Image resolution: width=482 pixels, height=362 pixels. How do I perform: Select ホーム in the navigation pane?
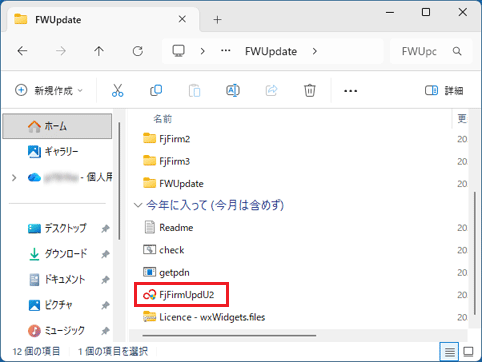pyautogui.click(x=57, y=126)
